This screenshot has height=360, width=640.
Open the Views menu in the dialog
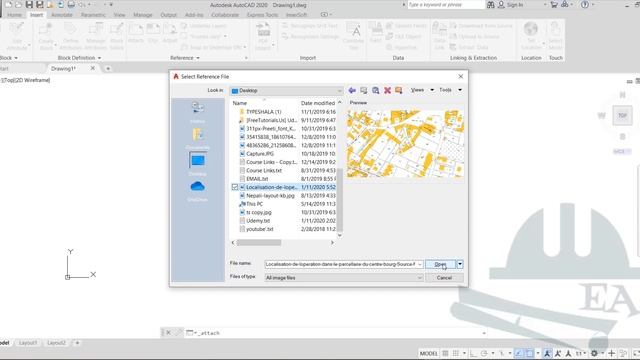click(x=422, y=90)
